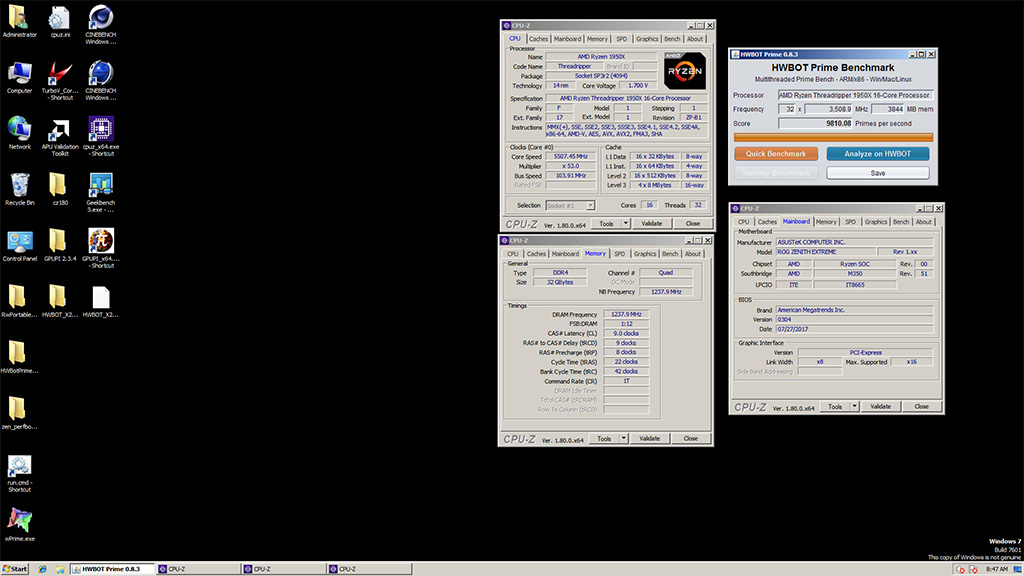Viewport: 1024px width, 576px height.
Task: Open the GPUPI 2.3.4 folder icon
Action: [x=59, y=246]
